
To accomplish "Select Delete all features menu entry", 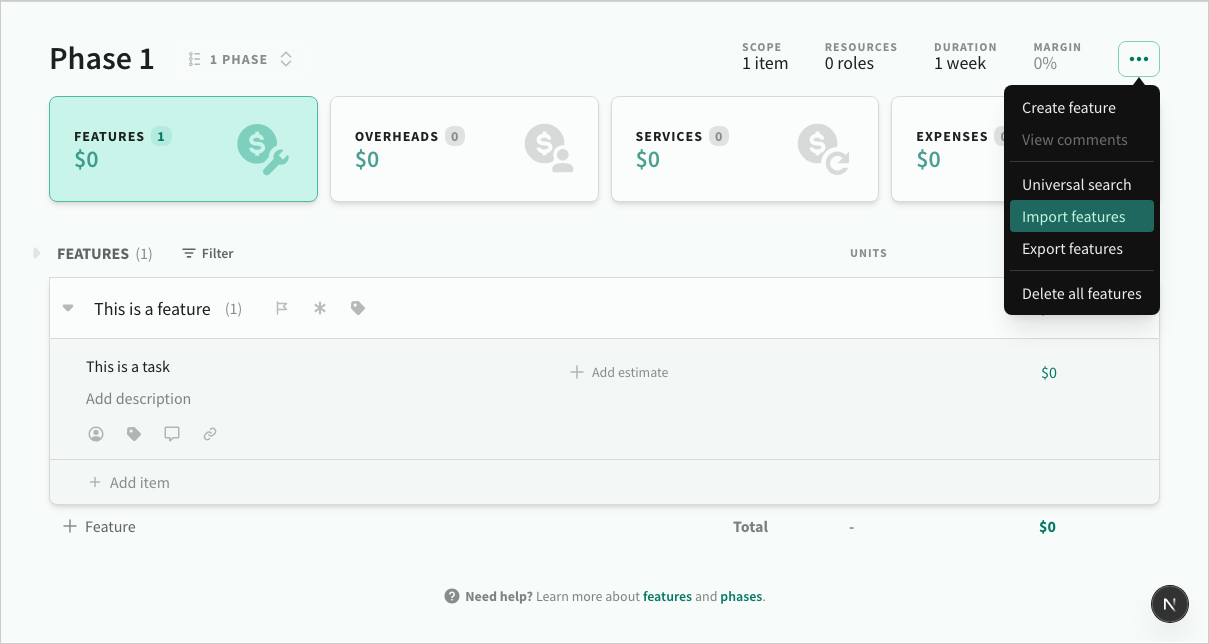I will tap(1081, 294).
